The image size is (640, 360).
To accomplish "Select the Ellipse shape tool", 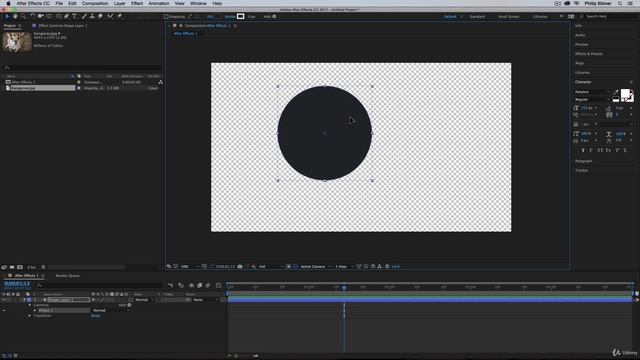I will click(x=58, y=16).
